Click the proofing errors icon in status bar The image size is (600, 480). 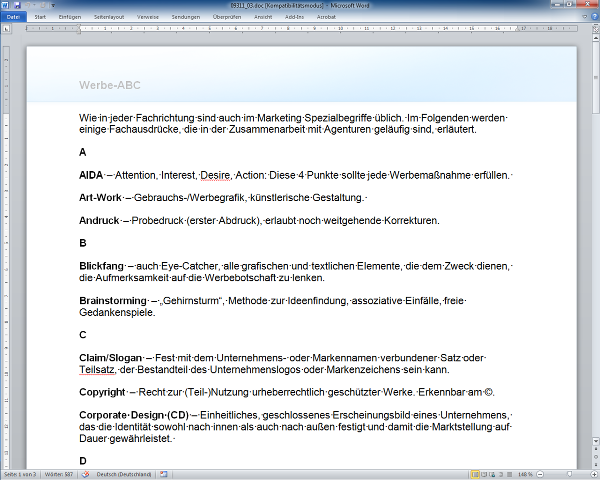85,473
